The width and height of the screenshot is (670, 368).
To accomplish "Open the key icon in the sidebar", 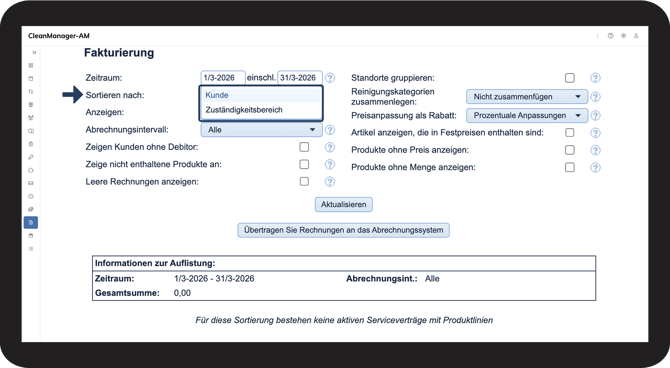I will tap(31, 157).
